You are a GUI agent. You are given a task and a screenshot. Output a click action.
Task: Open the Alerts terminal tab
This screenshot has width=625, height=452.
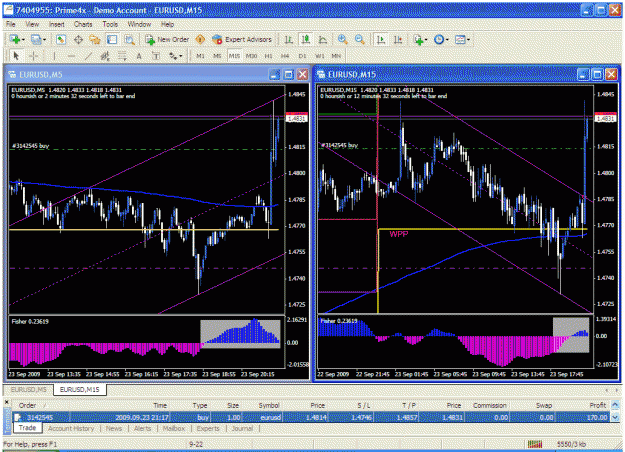[x=142, y=428]
